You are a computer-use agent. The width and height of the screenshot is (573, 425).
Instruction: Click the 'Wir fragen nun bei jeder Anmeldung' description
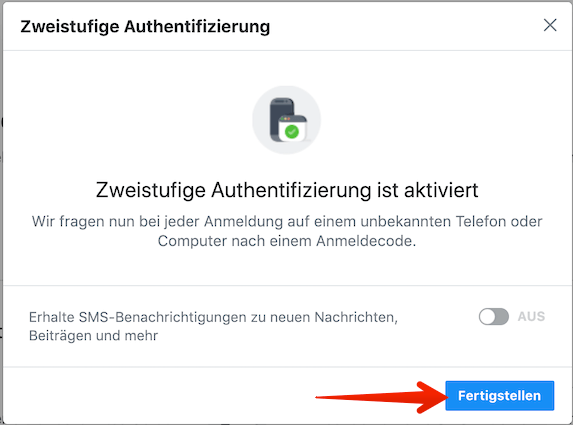coord(287,231)
